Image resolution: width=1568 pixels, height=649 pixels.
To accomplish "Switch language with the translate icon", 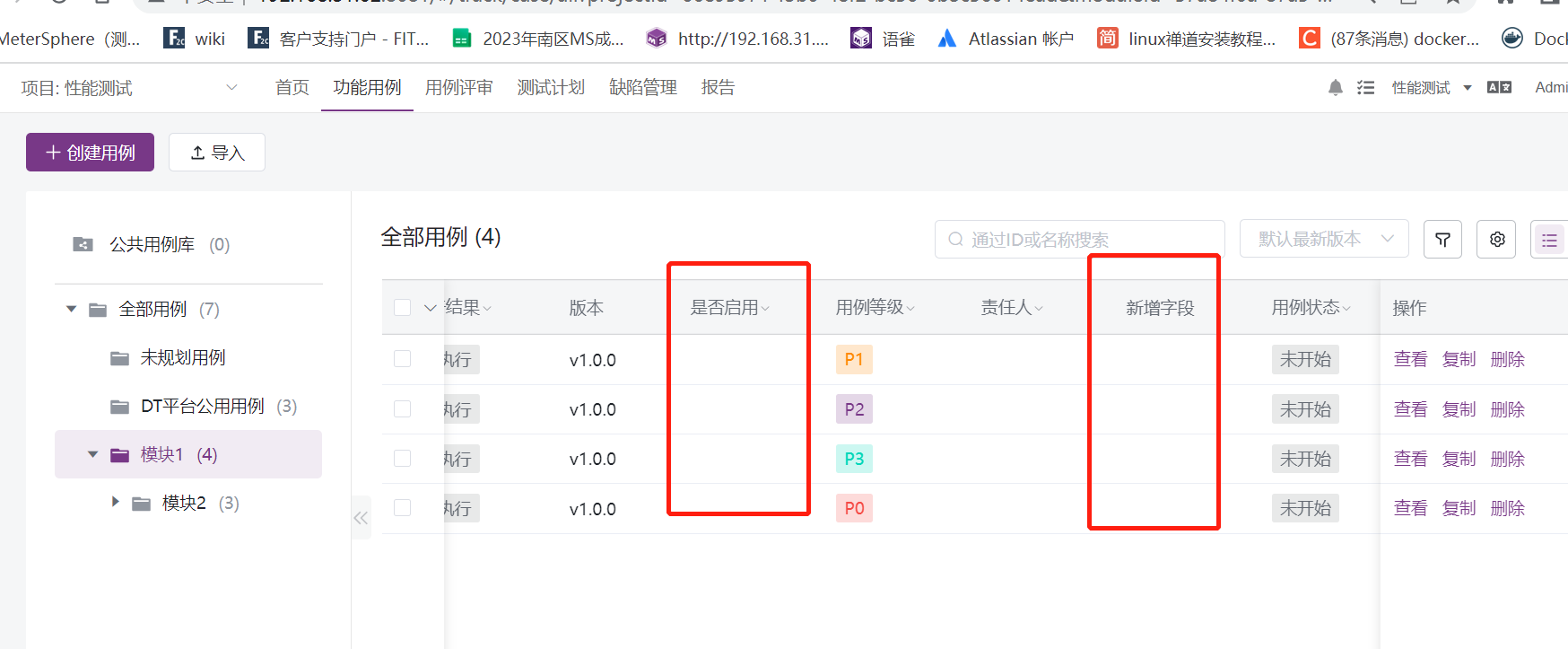I will tap(1499, 87).
